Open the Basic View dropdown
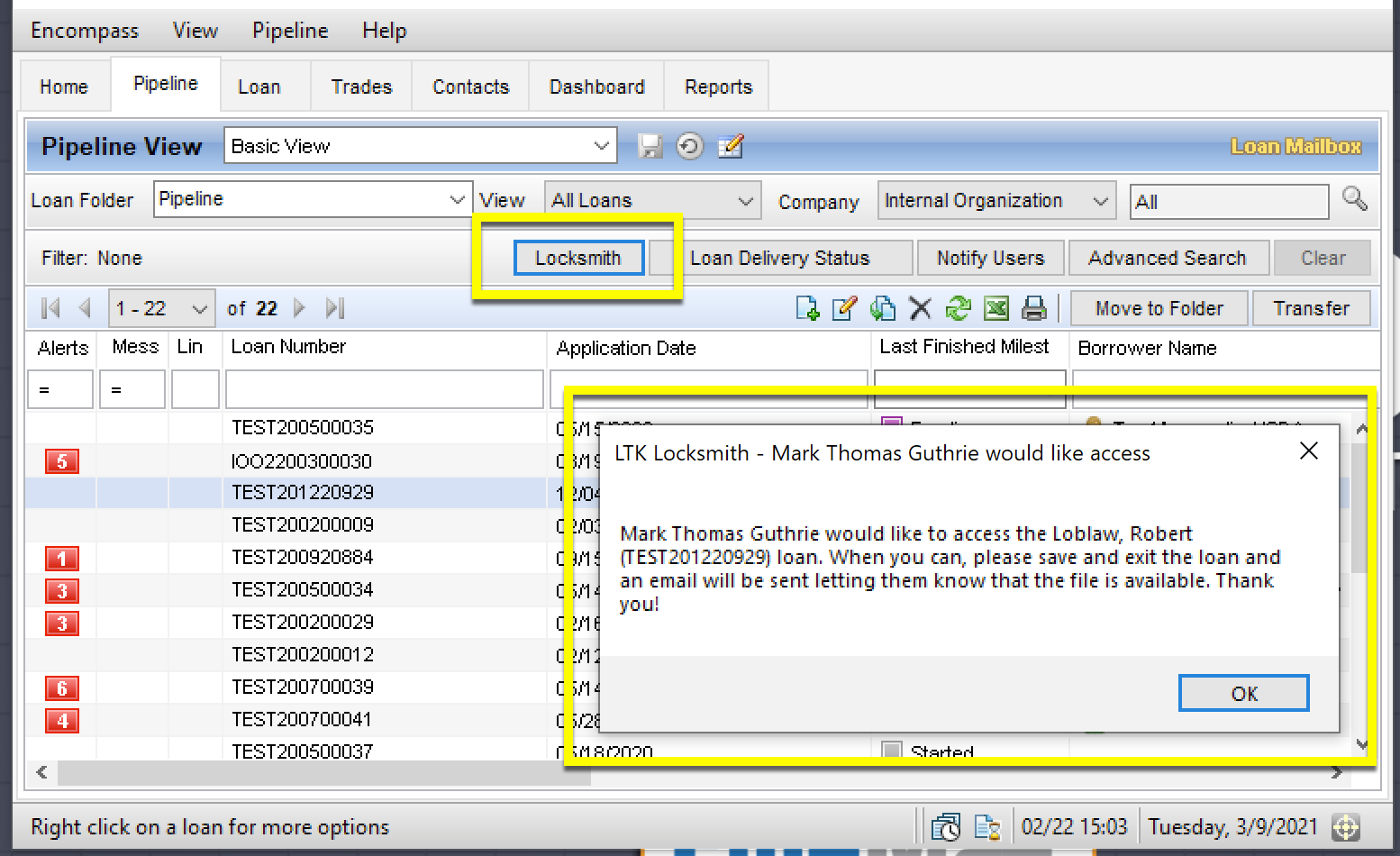The height and width of the screenshot is (856, 1400). click(601, 146)
